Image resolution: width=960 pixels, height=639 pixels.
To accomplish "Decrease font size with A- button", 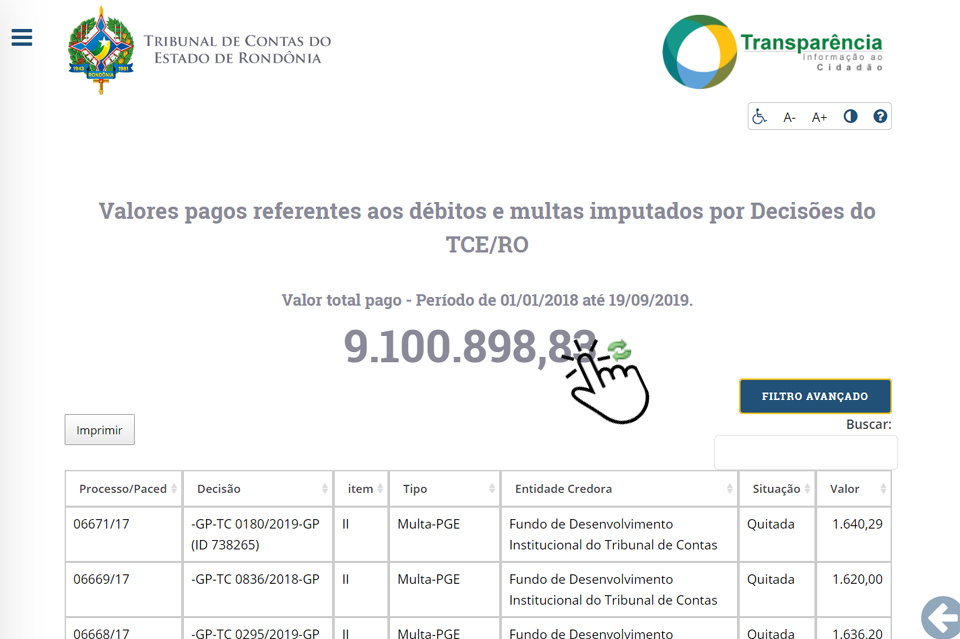I will click(x=789, y=117).
